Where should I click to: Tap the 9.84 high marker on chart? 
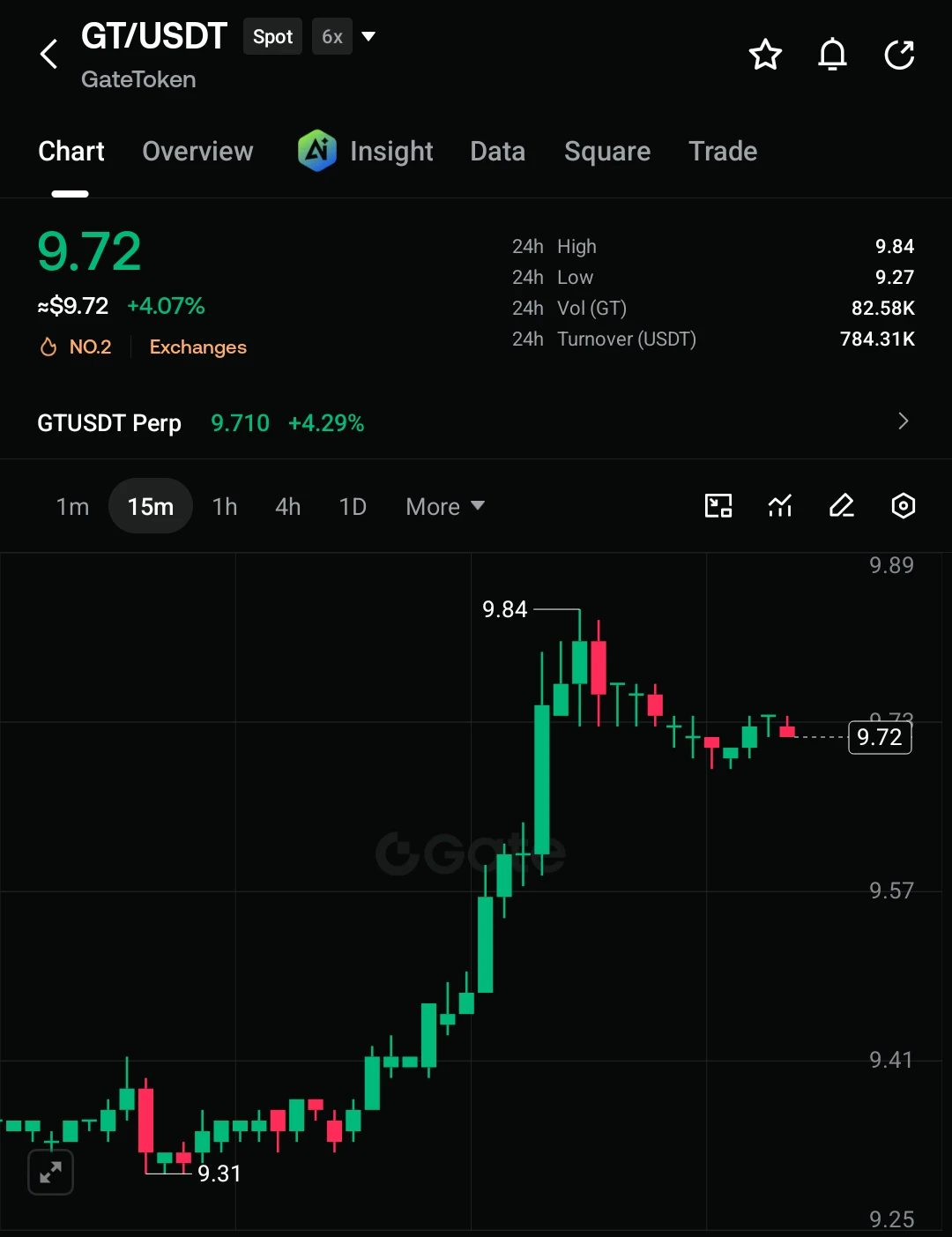click(505, 609)
